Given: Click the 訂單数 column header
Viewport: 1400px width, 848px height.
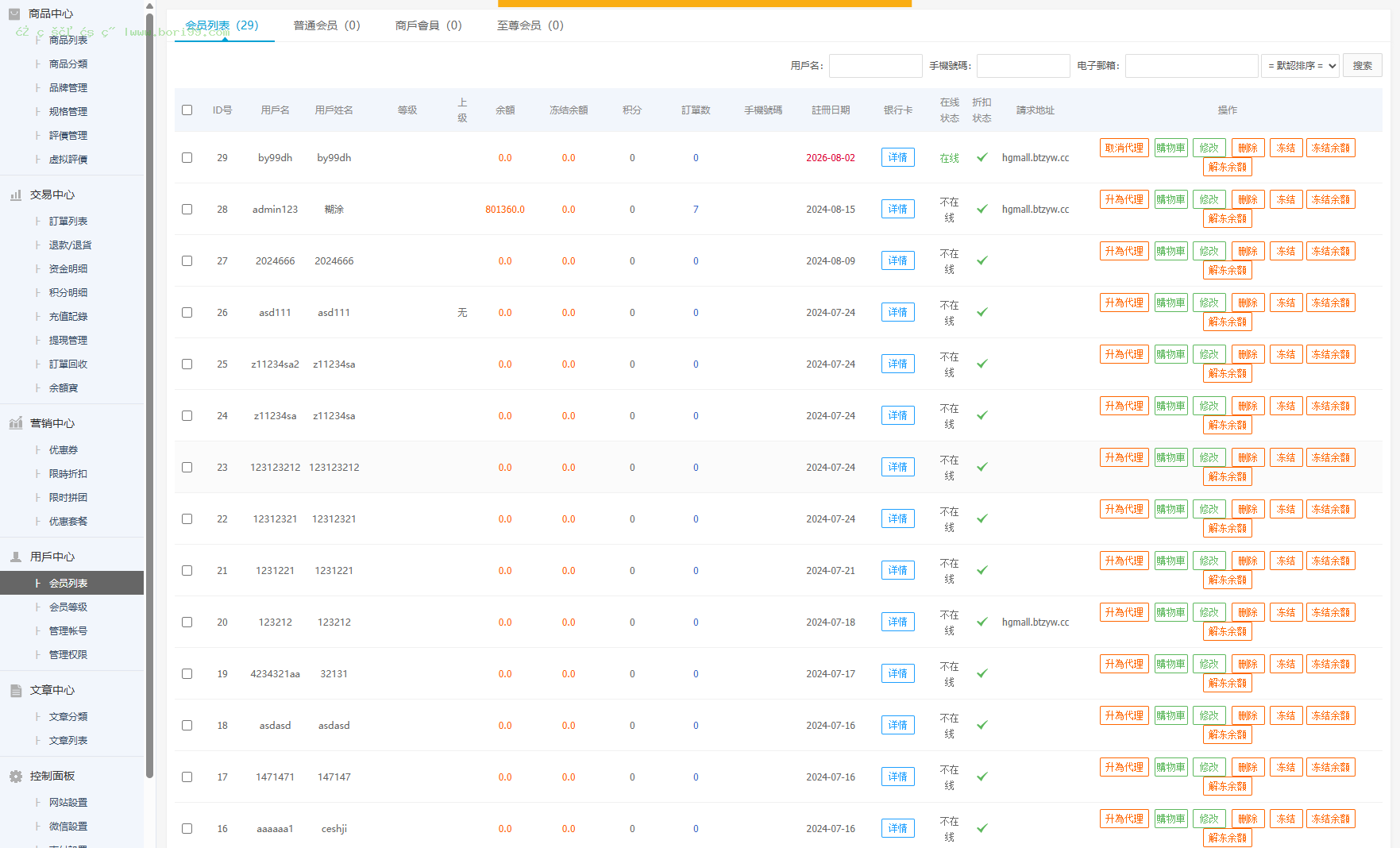Looking at the screenshot, I should [x=696, y=110].
